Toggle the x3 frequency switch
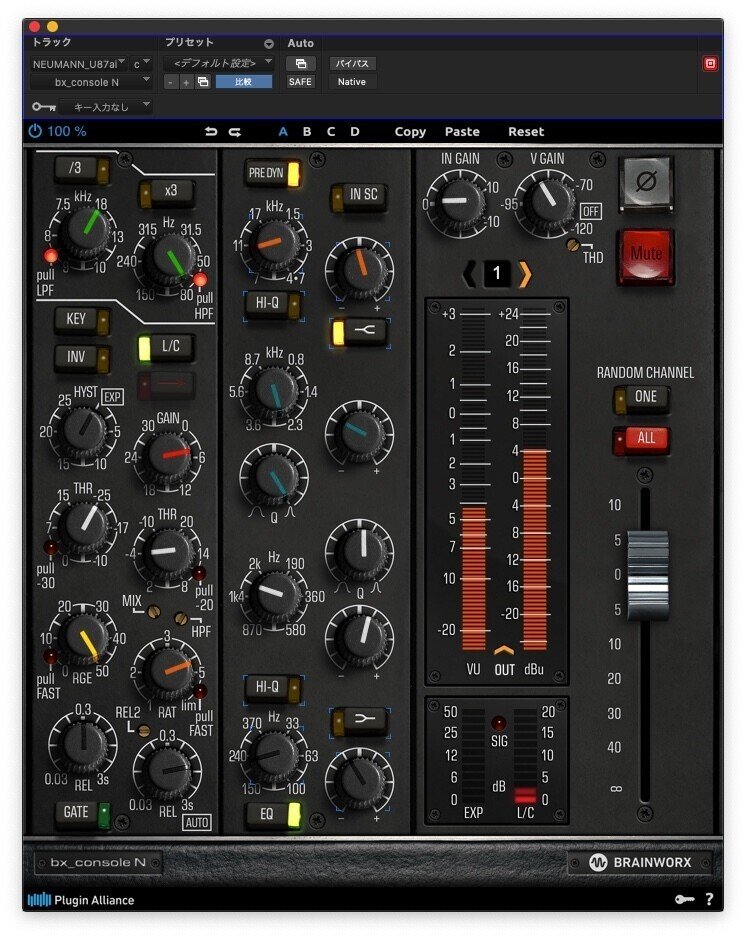 tap(167, 193)
